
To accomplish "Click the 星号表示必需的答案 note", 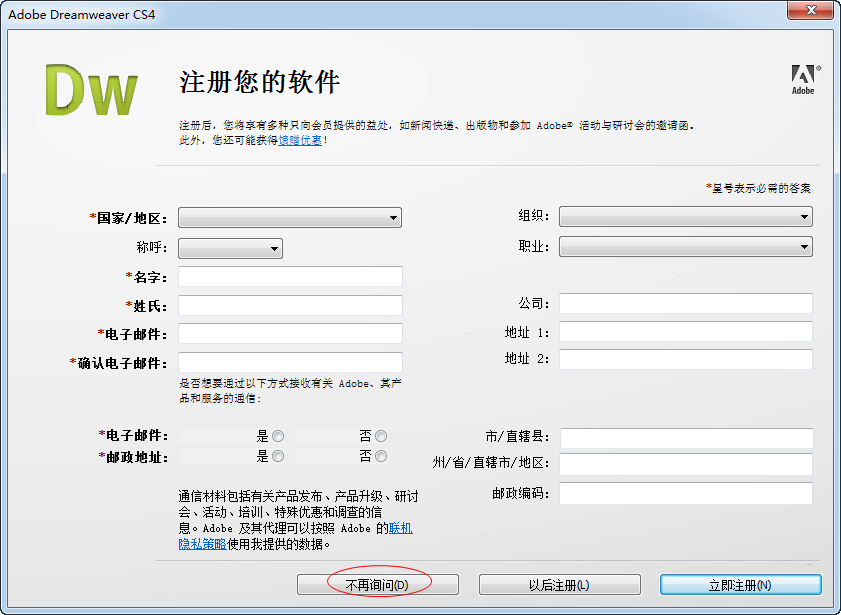I will coord(758,188).
